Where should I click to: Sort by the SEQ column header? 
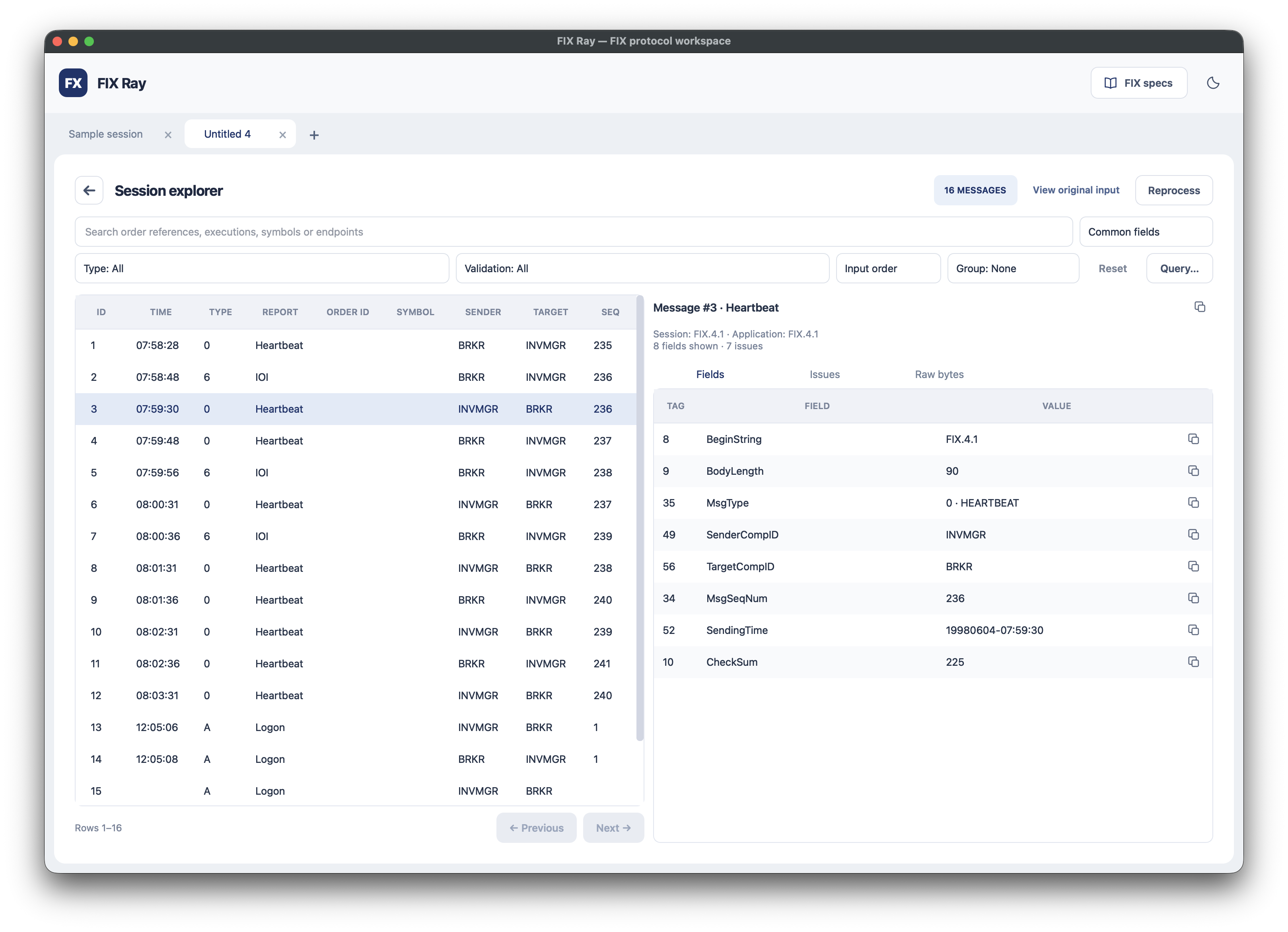(x=610, y=312)
